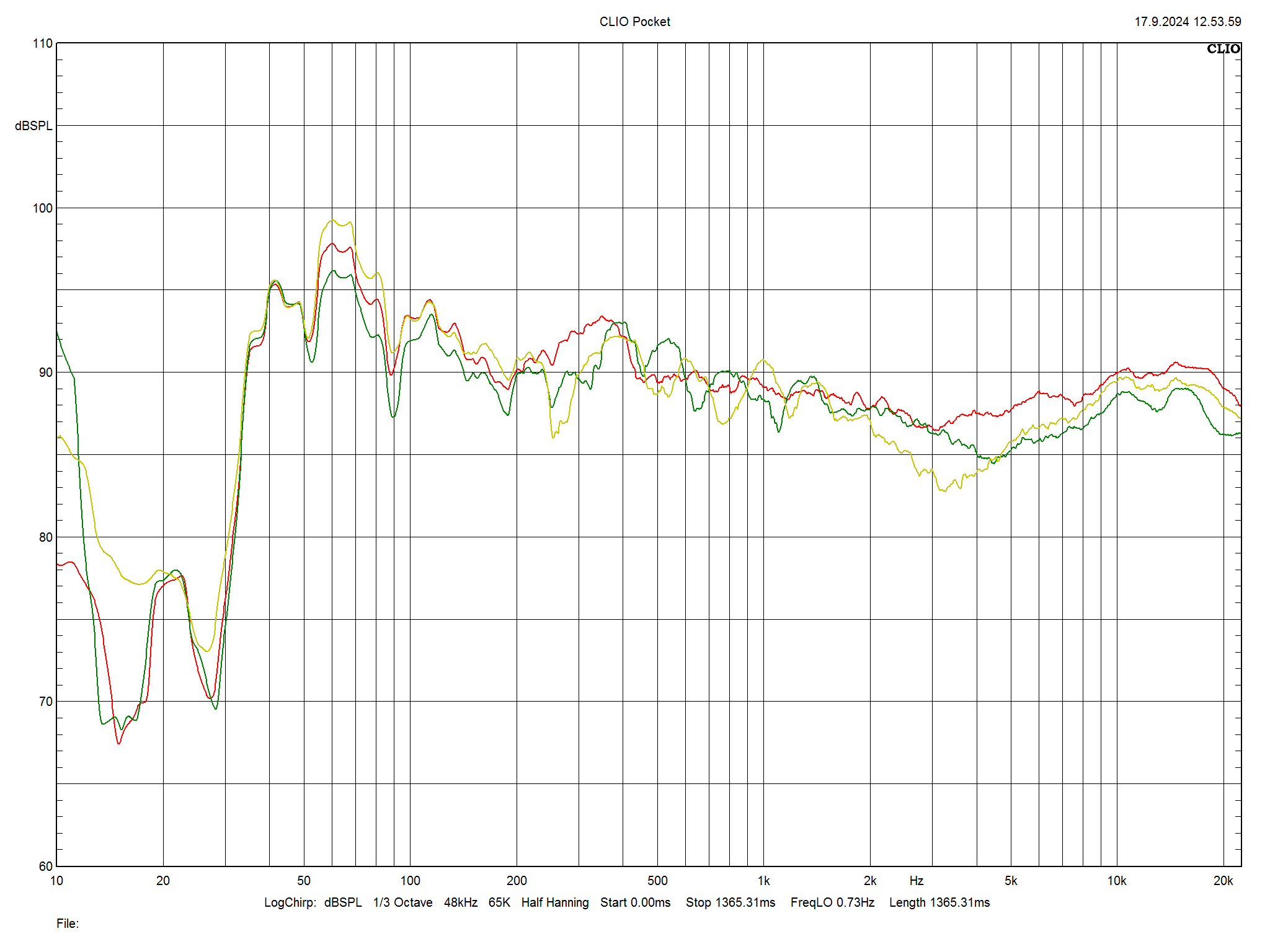The height and width of the screenshot is (952, 1270).
Task: Click the FreqLO 0.73Hz text
Action: [832, 902]
